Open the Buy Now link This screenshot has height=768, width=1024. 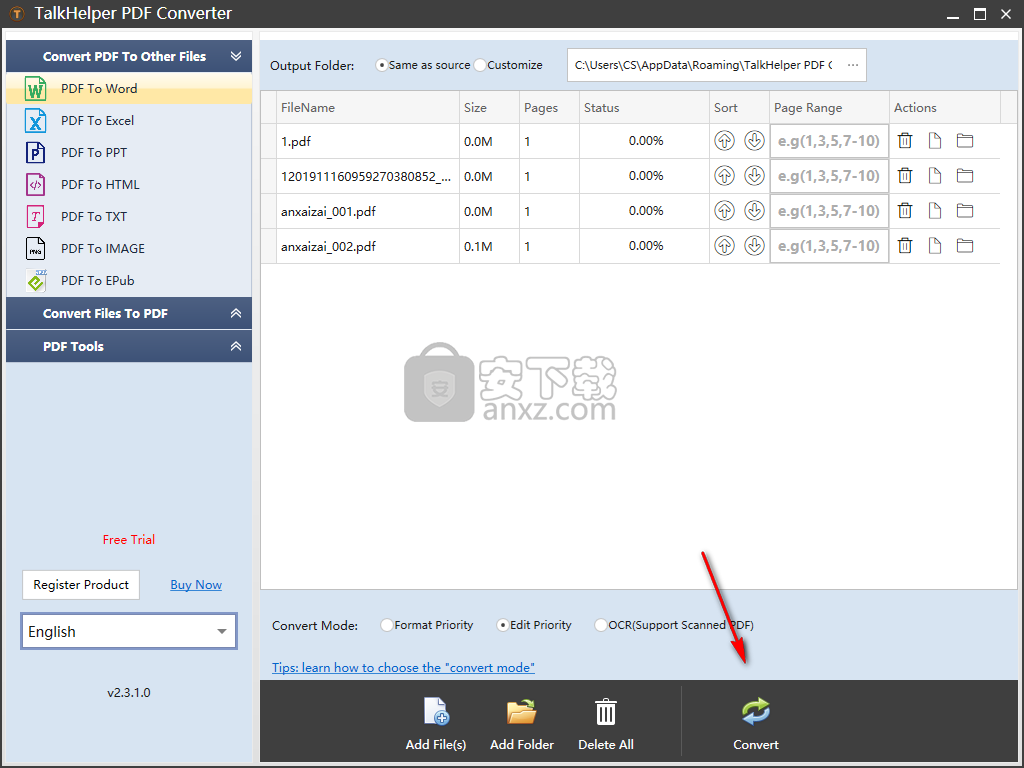click(x=196, y=584)
